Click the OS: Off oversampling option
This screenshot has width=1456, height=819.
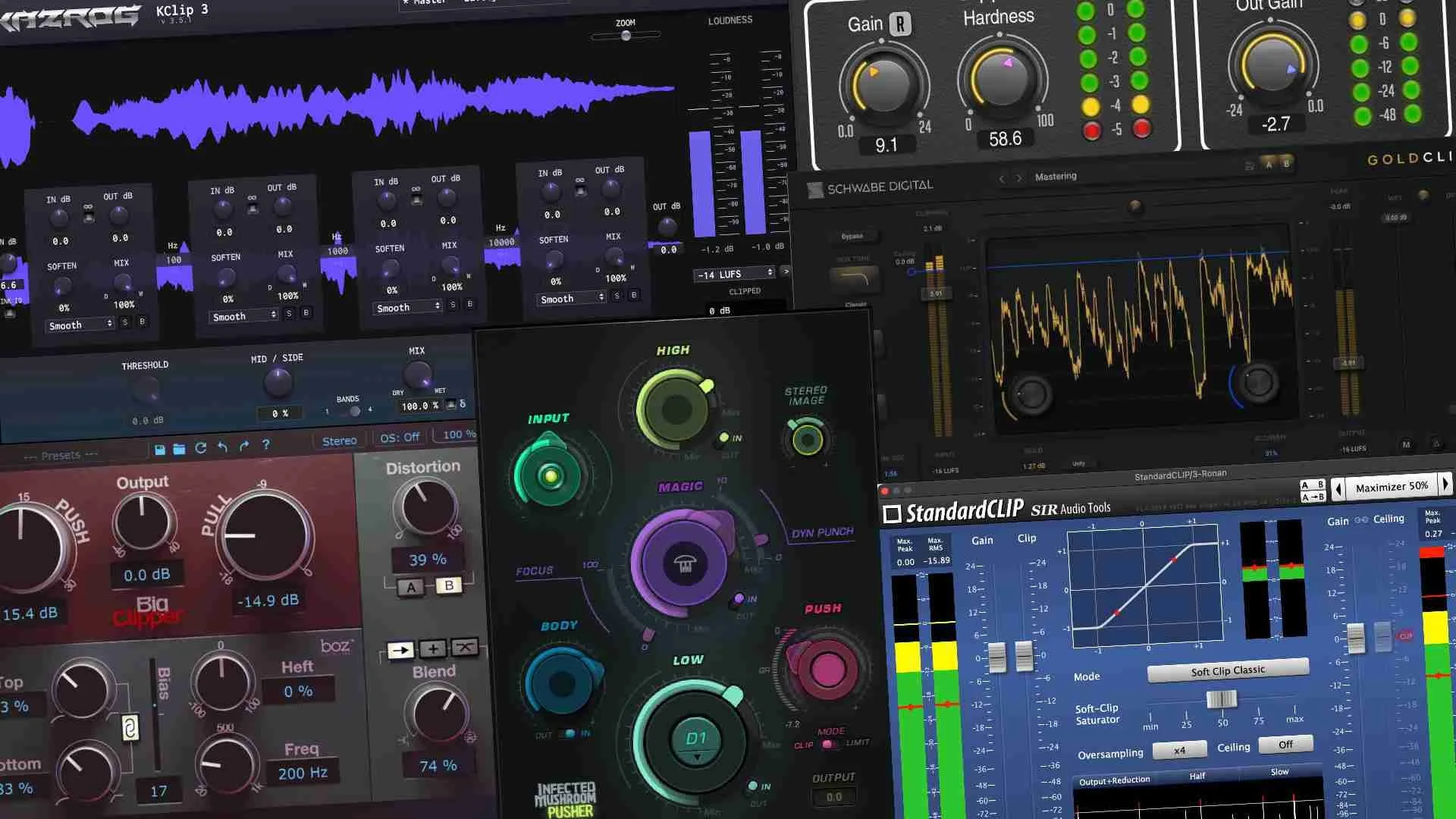(x=400, y=438)
